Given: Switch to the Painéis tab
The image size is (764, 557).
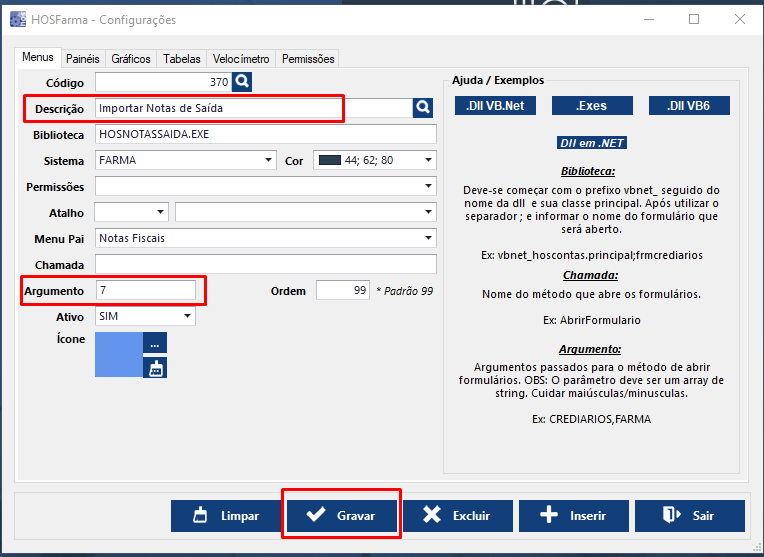Looking at the screenshot, I should 83,59.
